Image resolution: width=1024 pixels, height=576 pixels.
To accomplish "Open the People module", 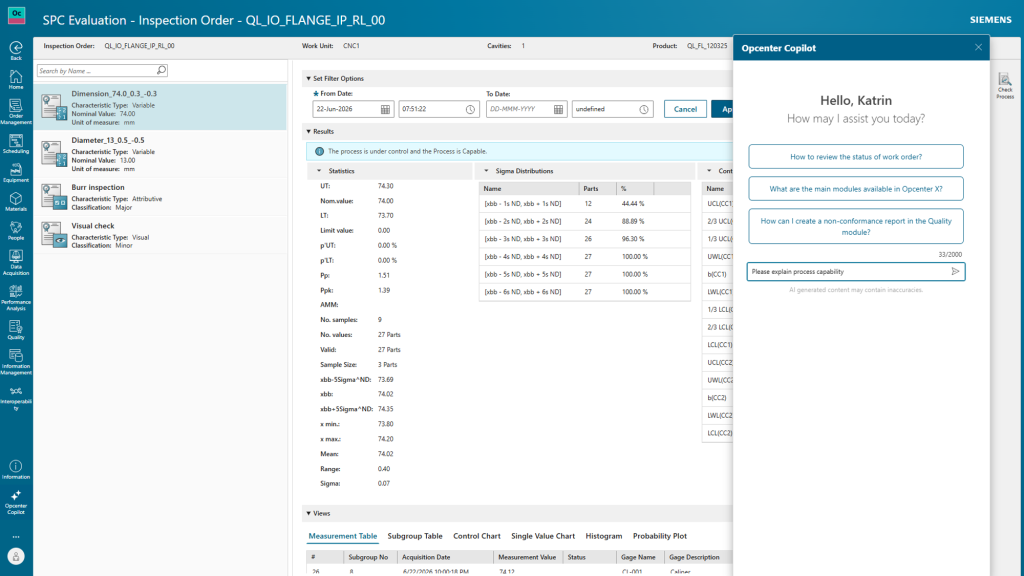I will 16,231.
